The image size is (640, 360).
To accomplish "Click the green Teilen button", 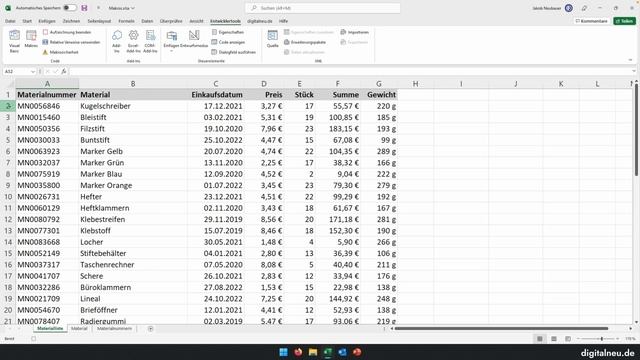I will pyautogui.click(x=624, y=21).
